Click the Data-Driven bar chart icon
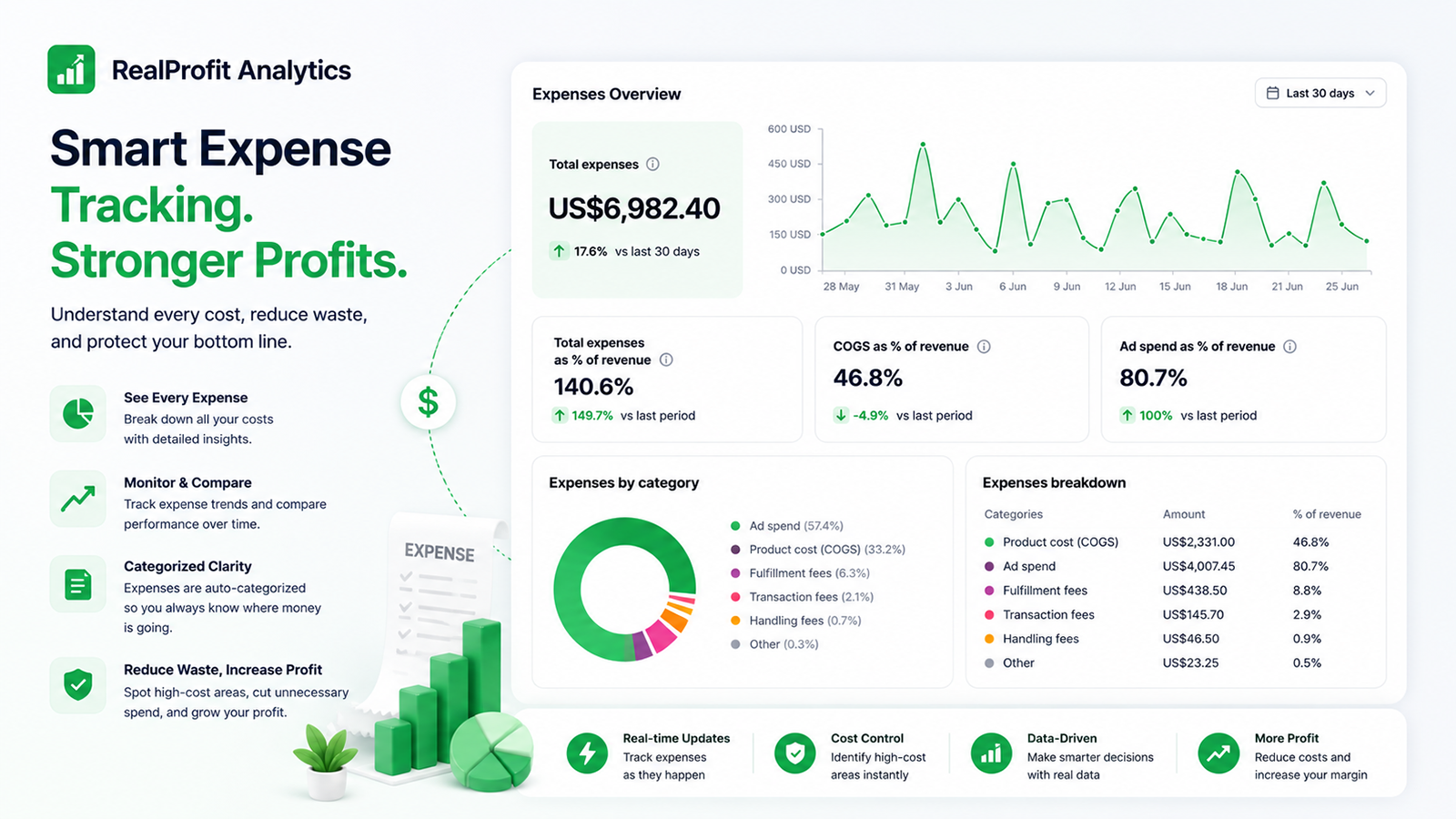 click(x=991, y=753)
